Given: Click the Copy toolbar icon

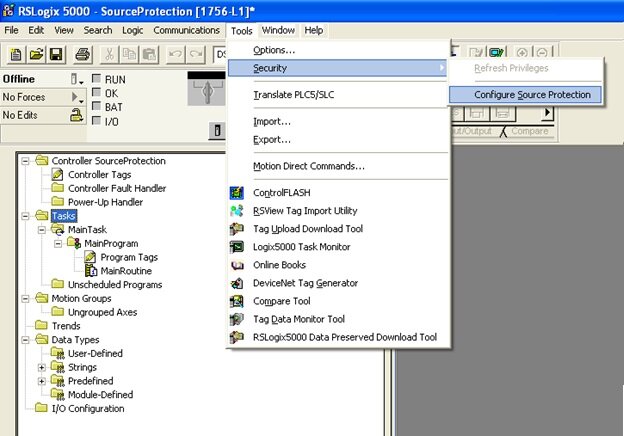Looking at the screenshot, I should click(129, 54).
